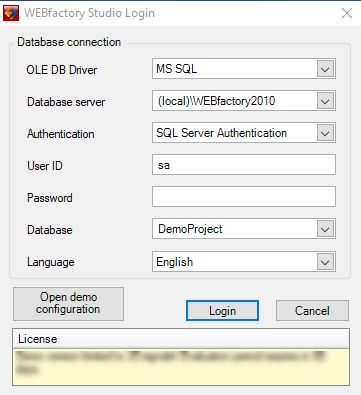Screen dimensions: 361x395
Task: Click Open demo configuration button
Action: [x=68, y=304]
